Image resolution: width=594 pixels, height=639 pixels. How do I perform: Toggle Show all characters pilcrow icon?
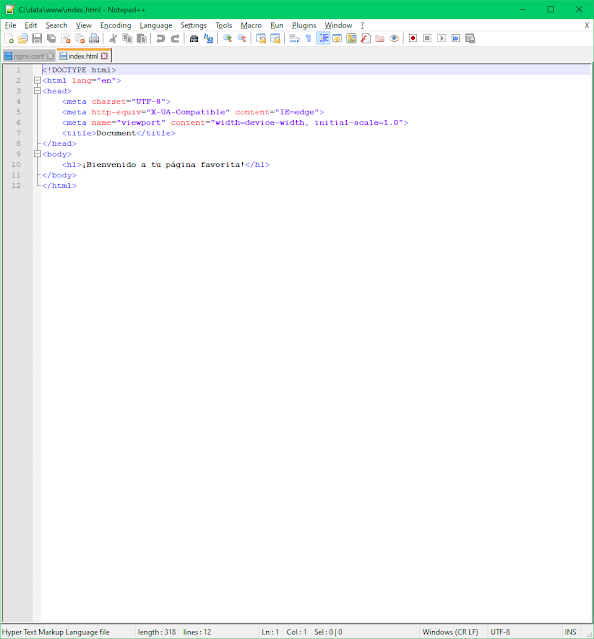[x=308, y=39]
